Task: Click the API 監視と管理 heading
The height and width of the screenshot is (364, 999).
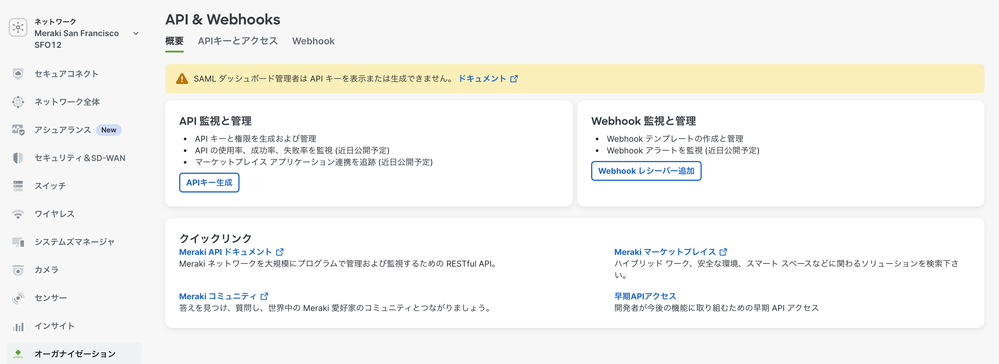Action: point(215,120)
